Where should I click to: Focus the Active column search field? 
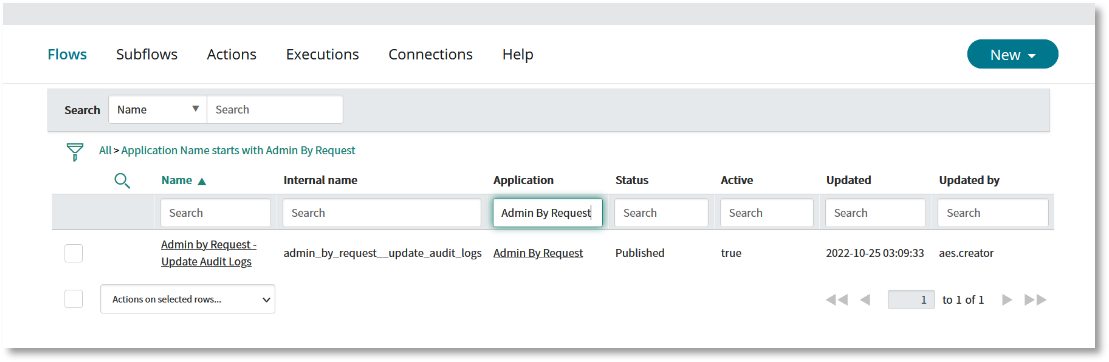(x=767, y=213)
